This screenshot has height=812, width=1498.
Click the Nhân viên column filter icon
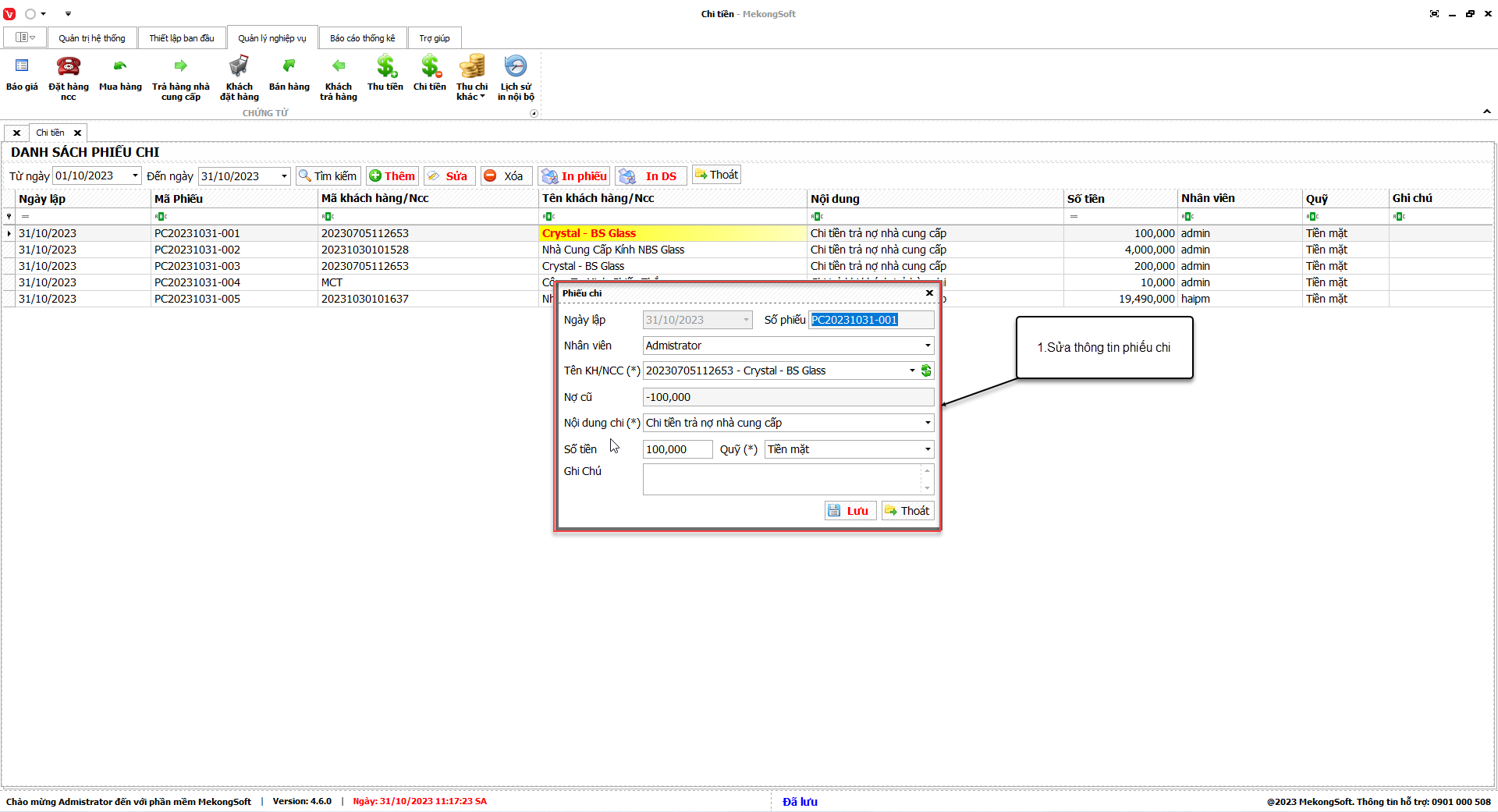[x=1187, y=217]
